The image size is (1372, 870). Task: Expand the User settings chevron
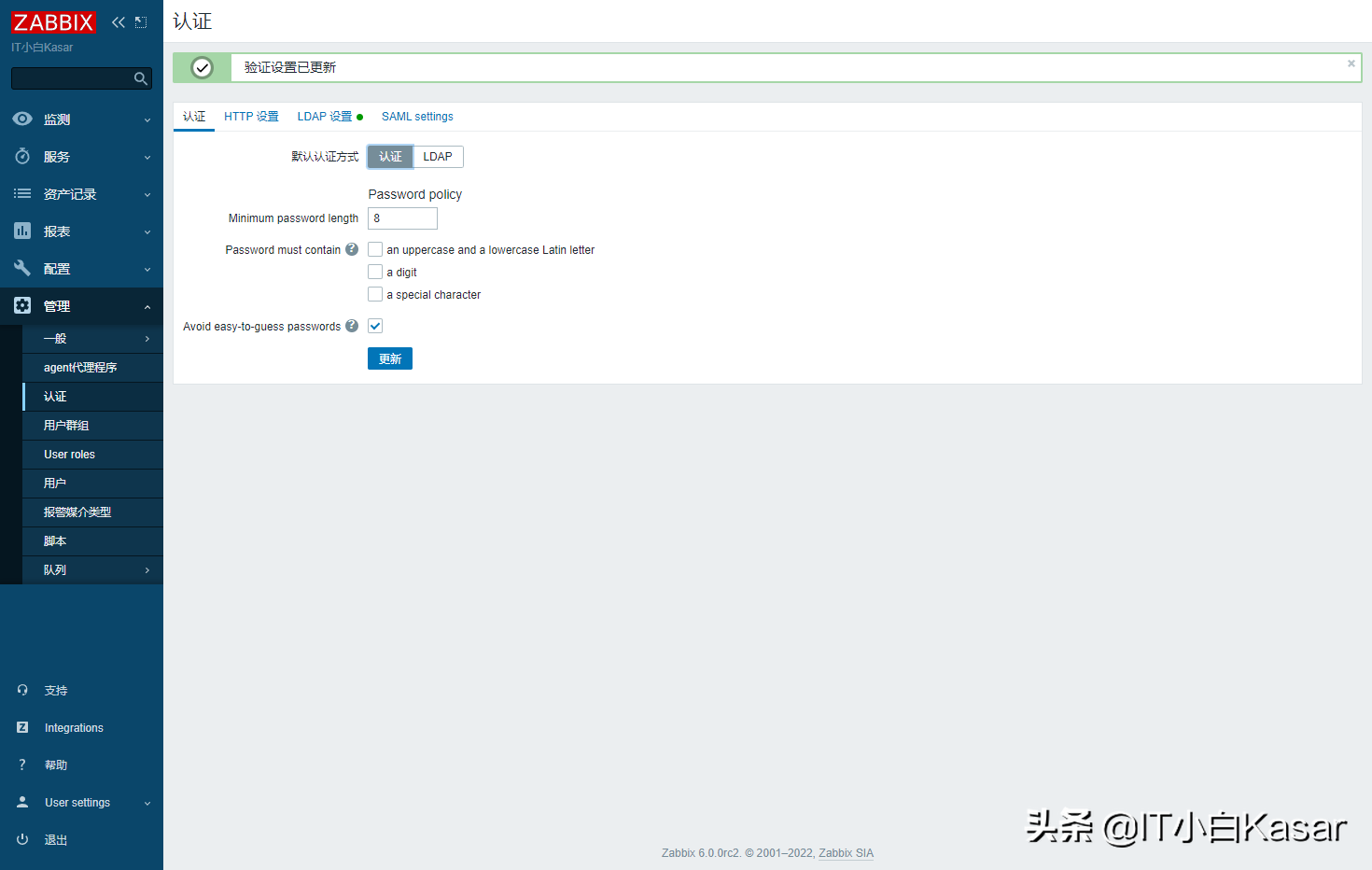click(147, 803)
